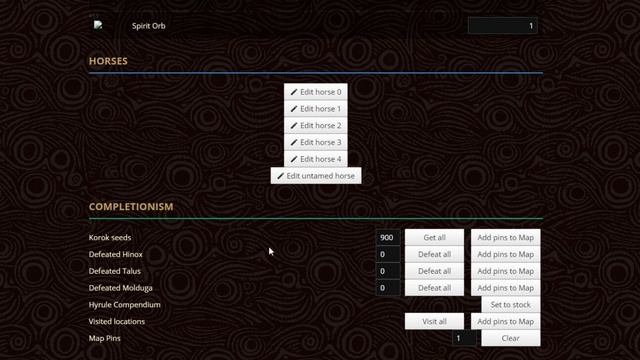Image resolution: width=640 pixels, height=360 pixels.
Task: Click the Defeated Molduga count field
Action: tap(387, 287)
